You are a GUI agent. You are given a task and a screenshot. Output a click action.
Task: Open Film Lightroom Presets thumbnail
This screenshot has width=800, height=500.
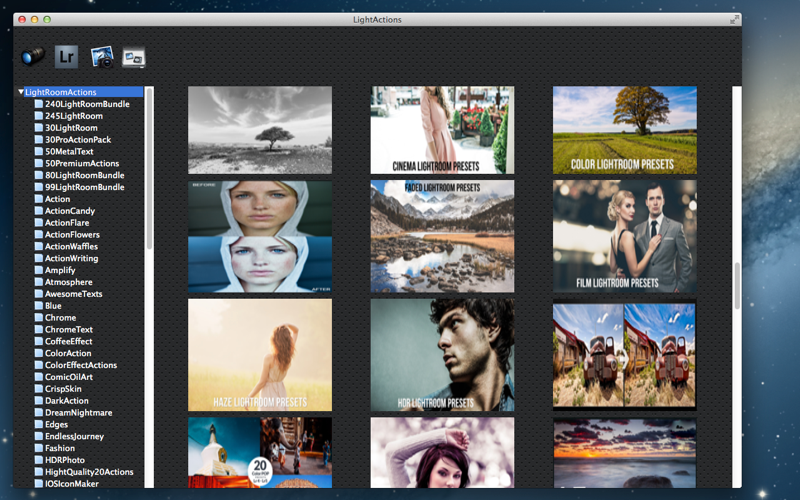[625, 236]
